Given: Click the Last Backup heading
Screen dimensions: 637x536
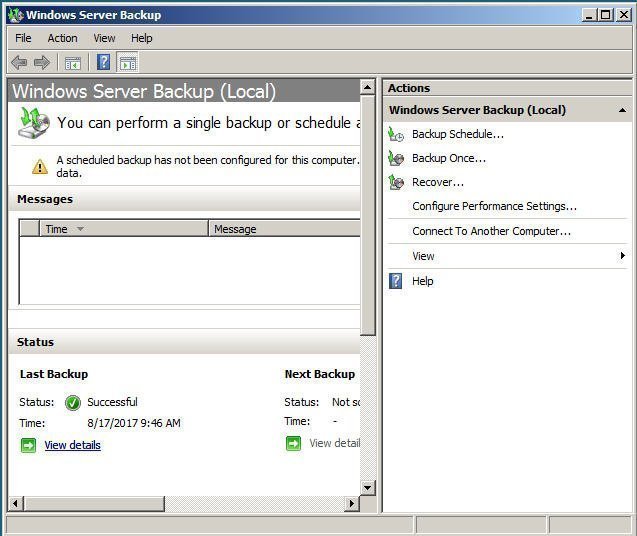Looking at the screenshot, I should [54, 374].
